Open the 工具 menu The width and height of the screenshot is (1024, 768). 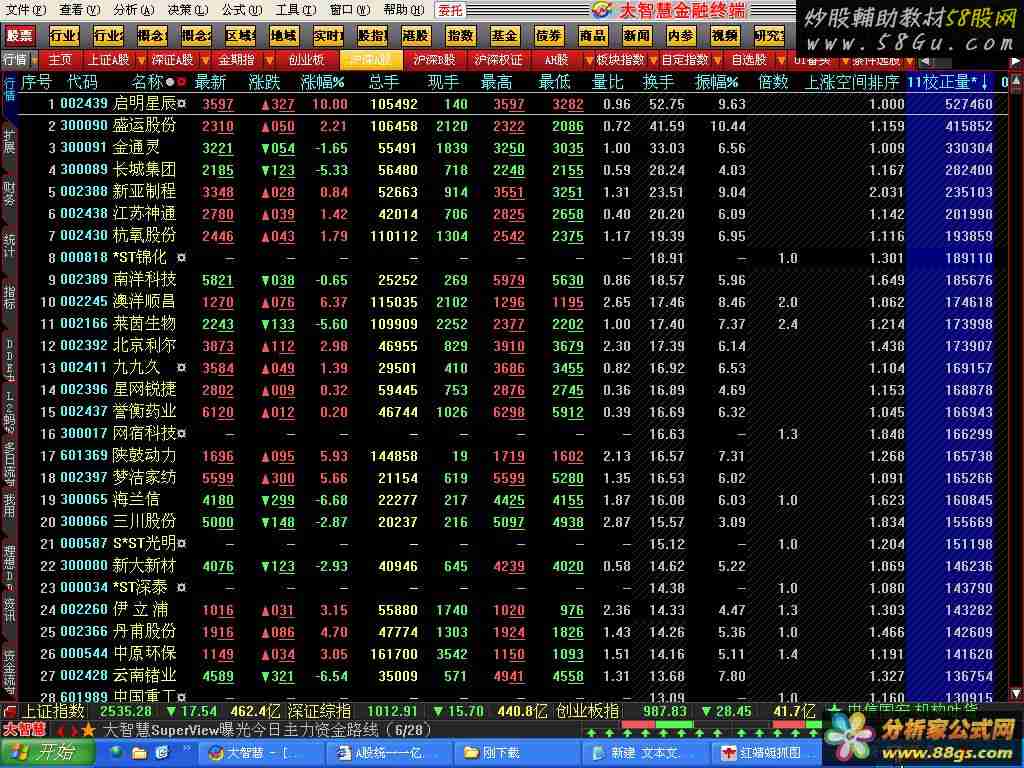tap(295, 10)
